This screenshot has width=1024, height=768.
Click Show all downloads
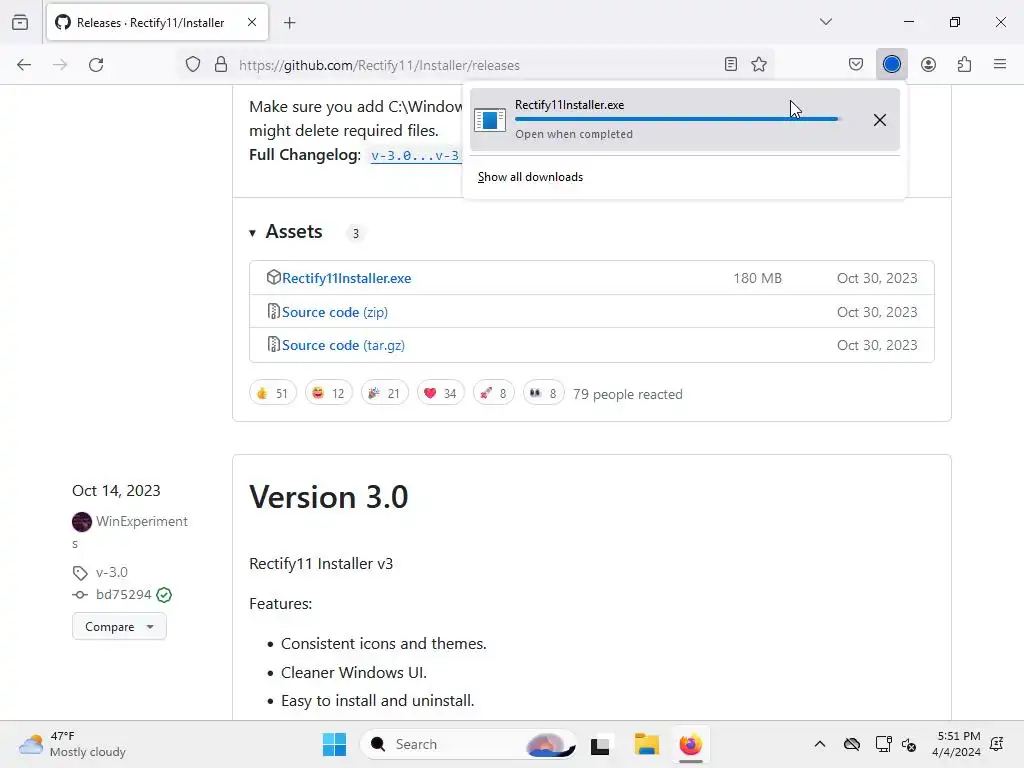[x=530, y=177]
